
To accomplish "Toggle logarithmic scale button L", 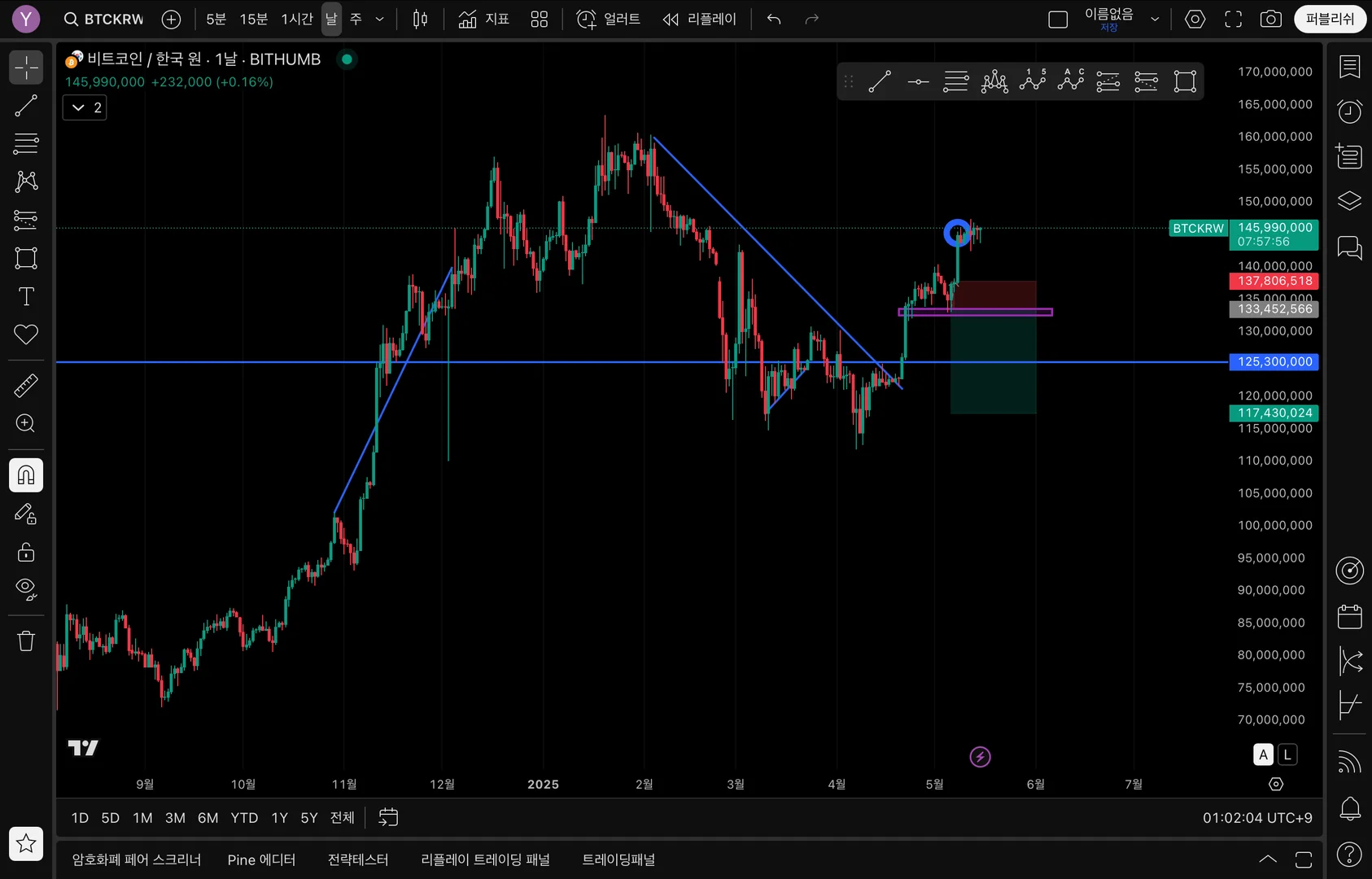I will coord(1287,754).
